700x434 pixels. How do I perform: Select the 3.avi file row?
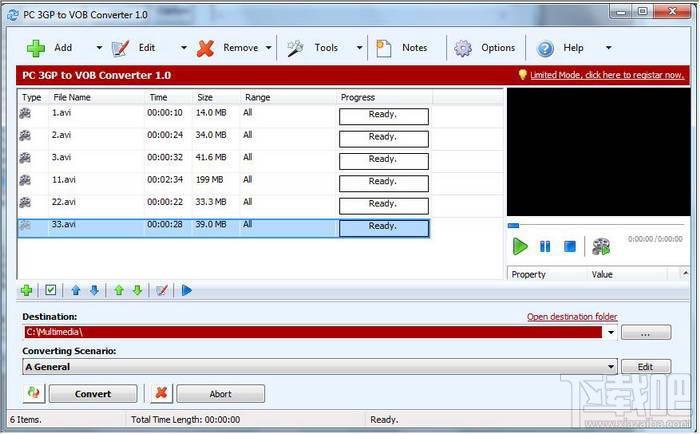tap(223, 161)
